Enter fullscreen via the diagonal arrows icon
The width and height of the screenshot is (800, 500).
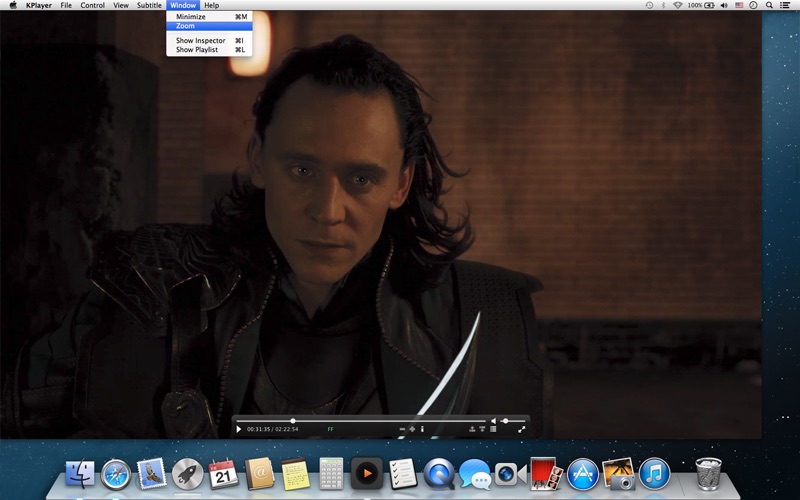coord(521,430)
